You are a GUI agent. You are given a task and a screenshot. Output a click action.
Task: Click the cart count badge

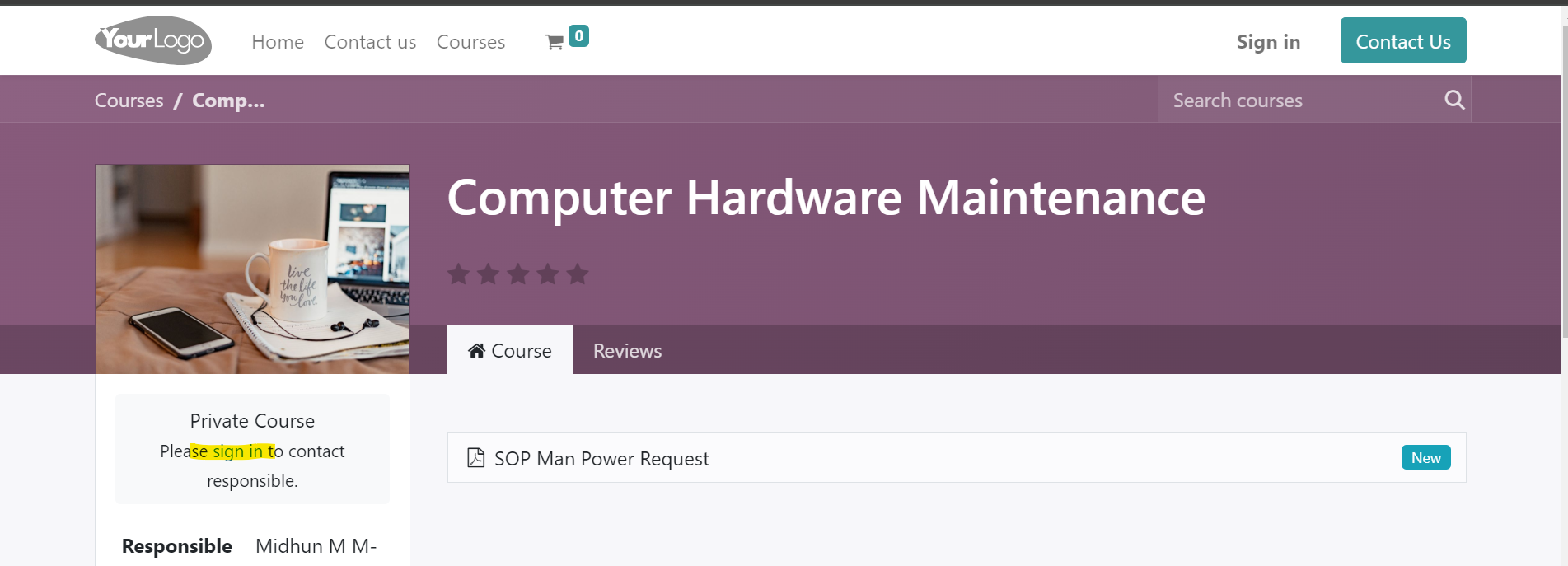point(579,35)
